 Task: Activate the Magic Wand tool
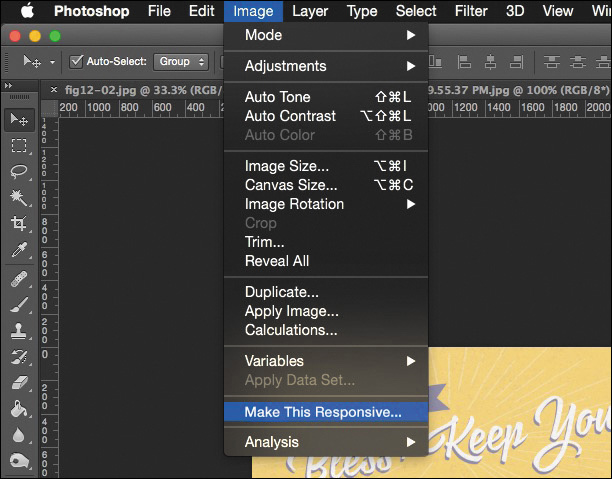19,198
